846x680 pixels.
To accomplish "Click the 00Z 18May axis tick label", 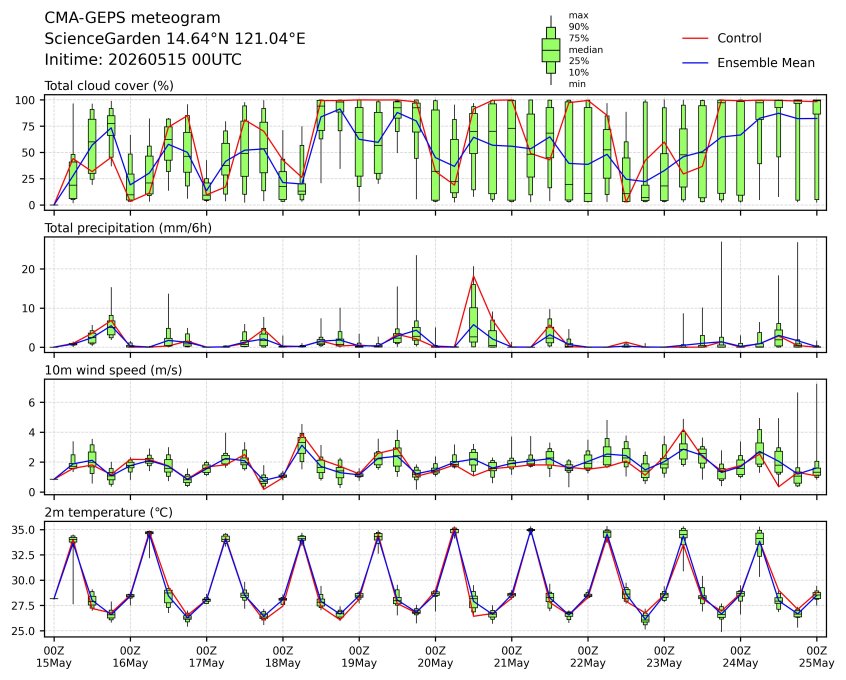I will tap(282, 657).
